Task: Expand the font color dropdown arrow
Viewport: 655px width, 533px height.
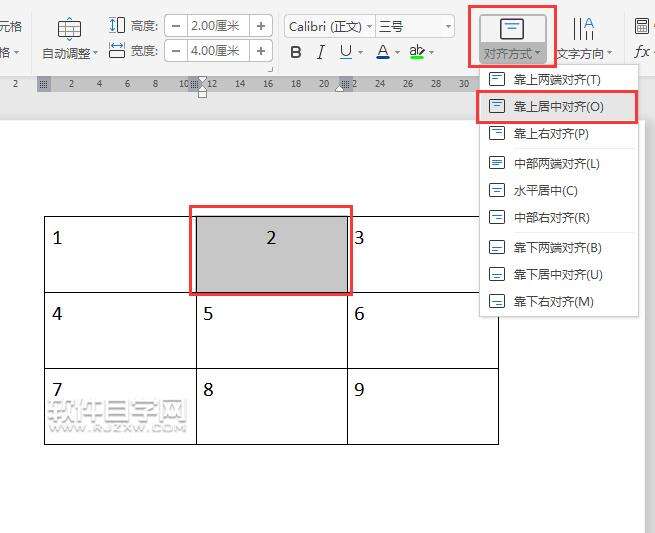Action: coord(397,53)
